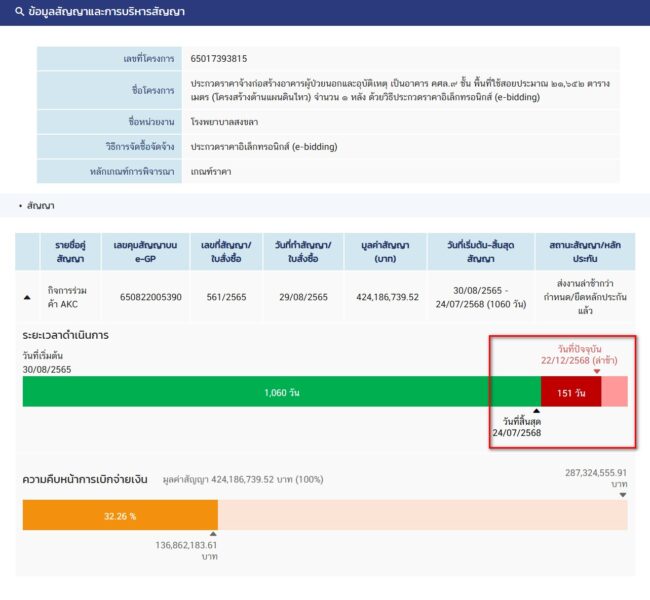
Task: Click the project number 65017393815
Action: click(x=219, y=59)
